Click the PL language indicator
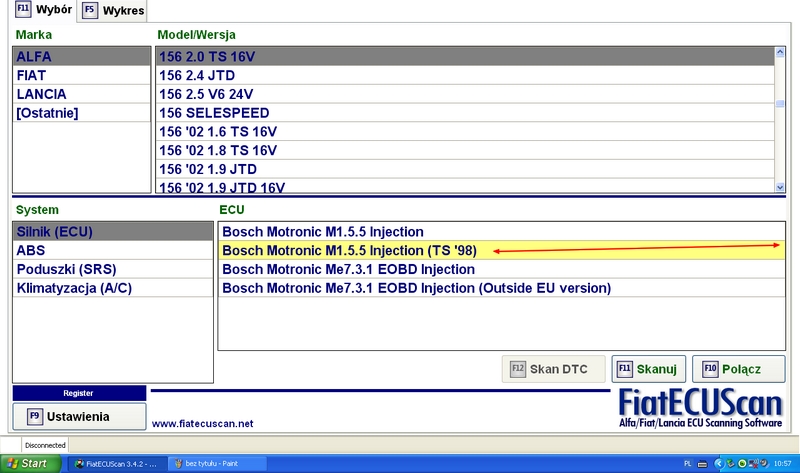Viewport: 800px width, 473px height. 687,463
